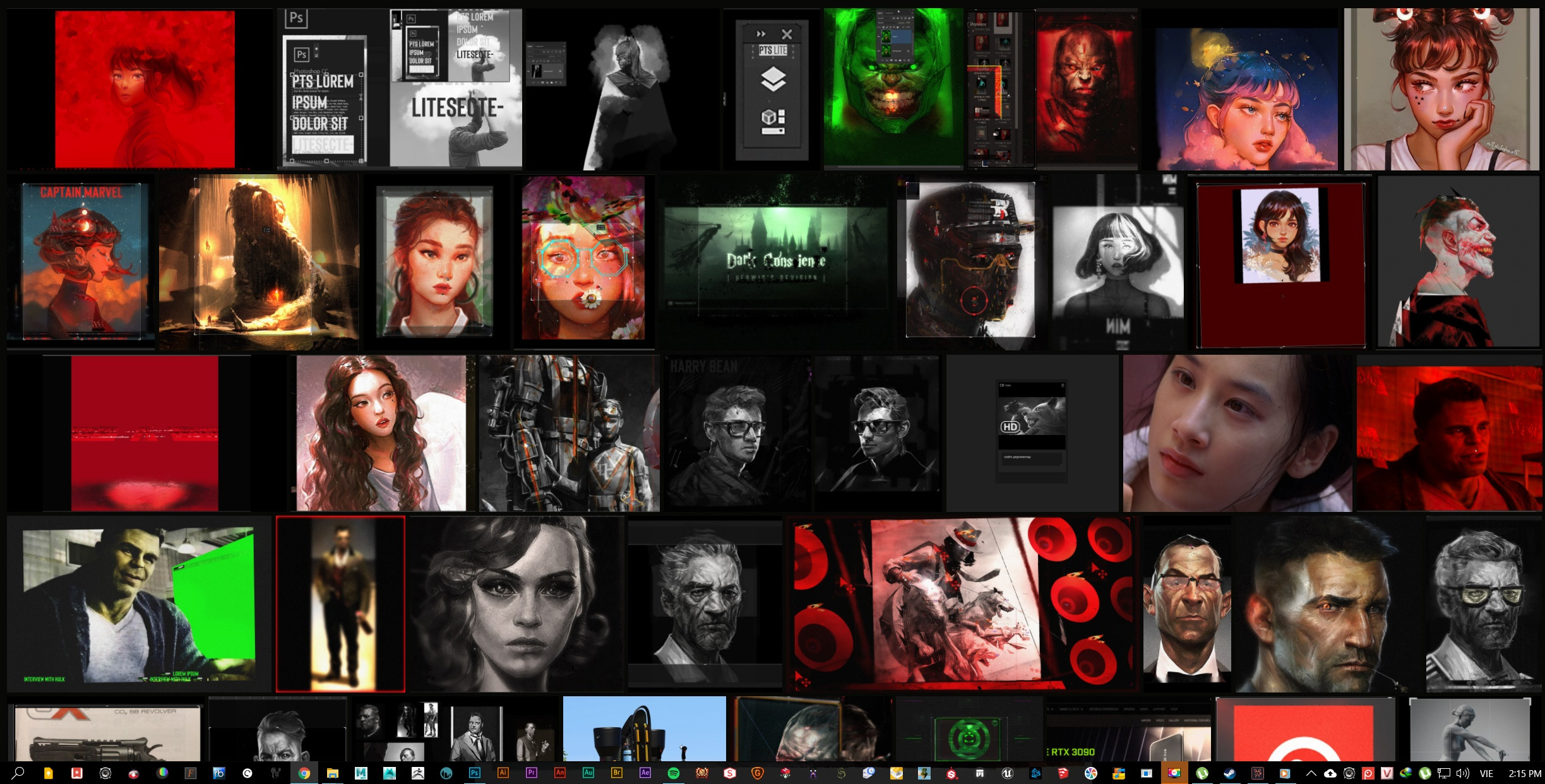Launch Adobe Illustrator (Ai) from taskbar
Image resolution: width=1545 pixels, height=784 pixels.
503,773
